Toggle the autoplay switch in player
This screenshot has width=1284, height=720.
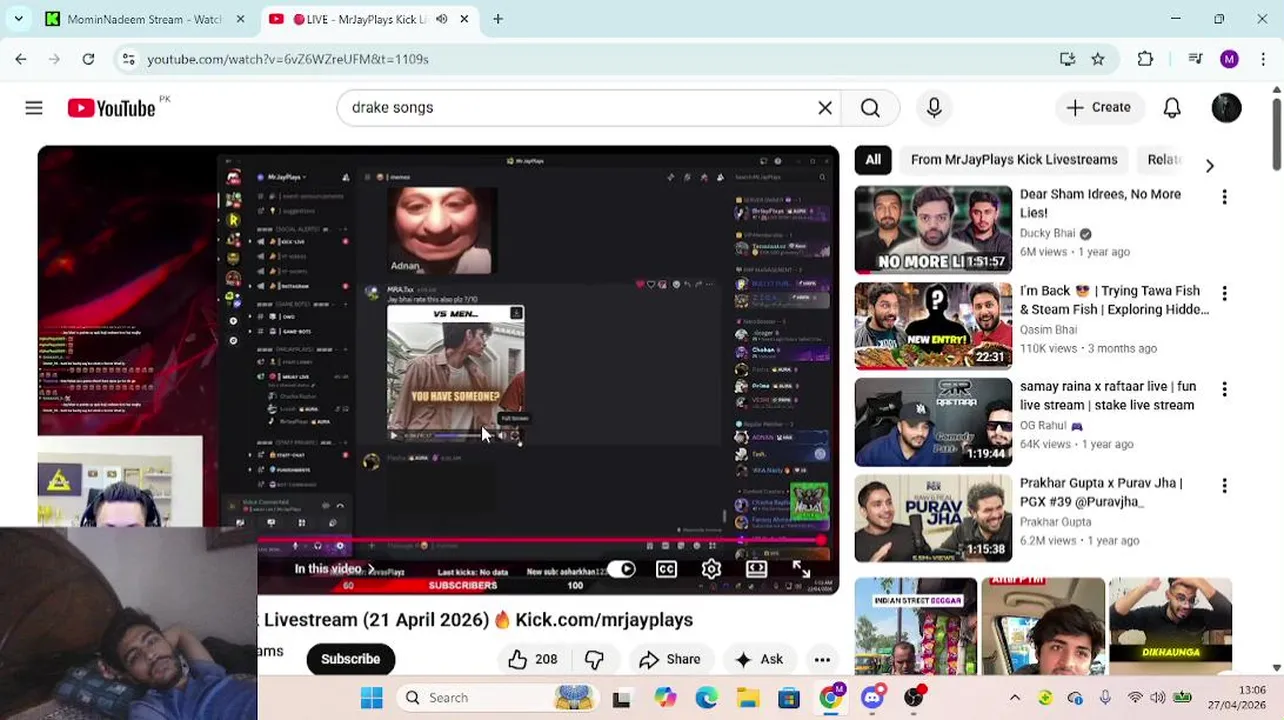pos(621,569)
